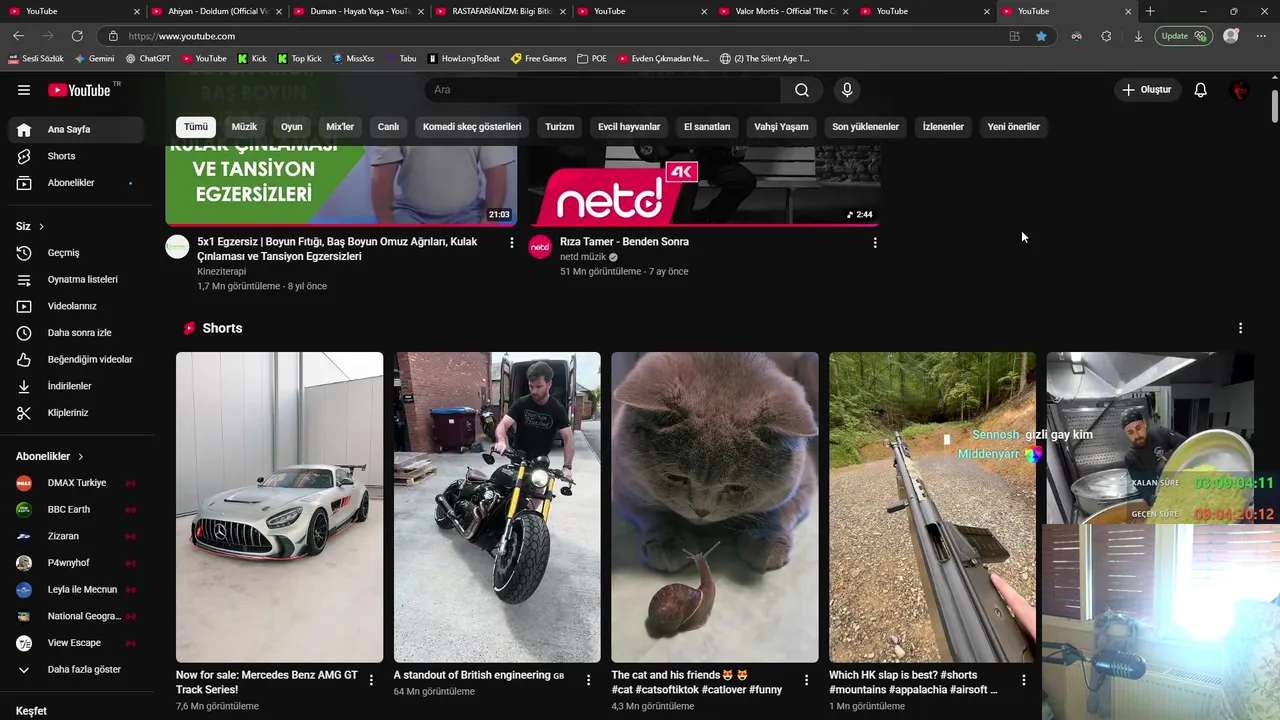
Task: Open Geçmiş history page
Action: tap(76, 253)
